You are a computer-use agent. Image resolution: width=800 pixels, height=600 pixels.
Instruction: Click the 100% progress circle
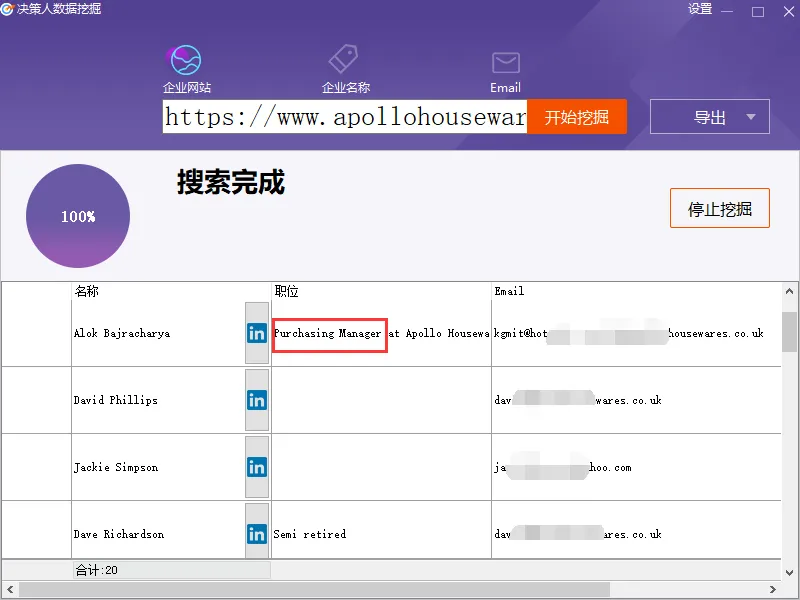(x=78, y=216)
